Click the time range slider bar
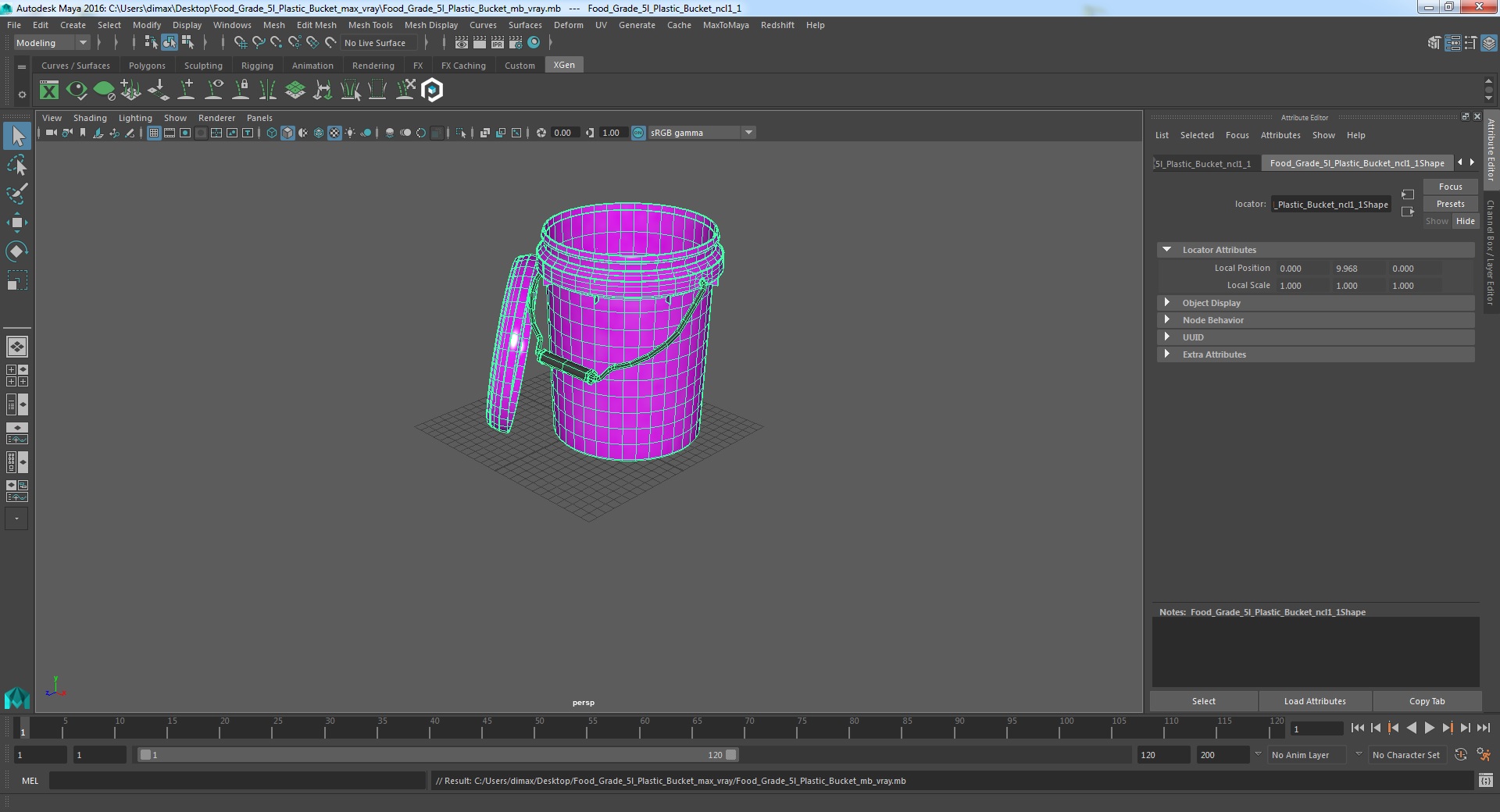 coord(437,755)
